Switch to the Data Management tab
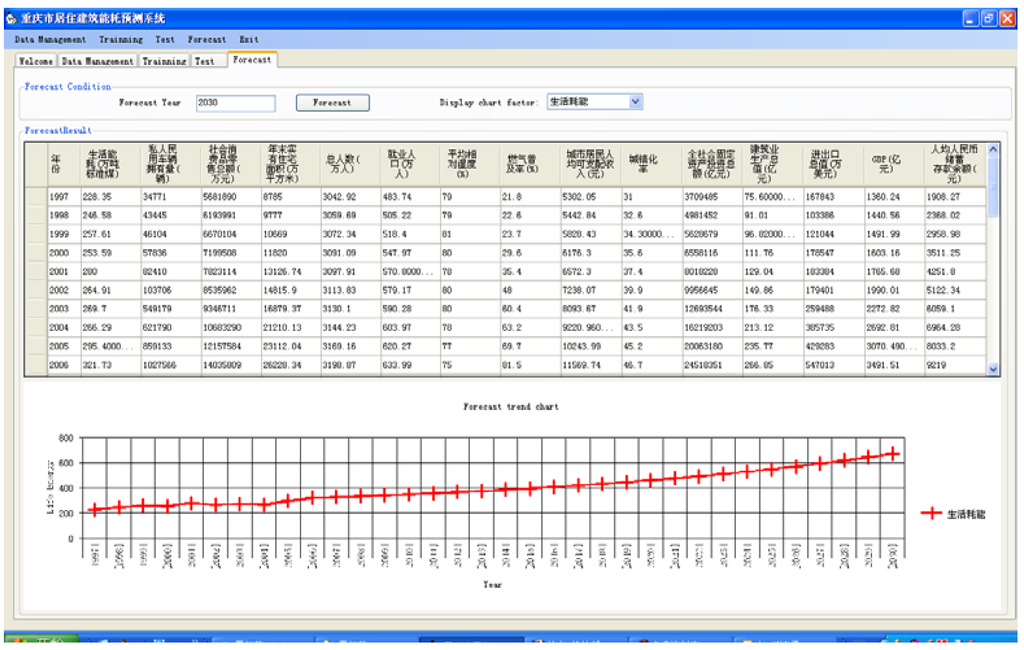This screenshot has width=1024, height=650. click(96, 61)
